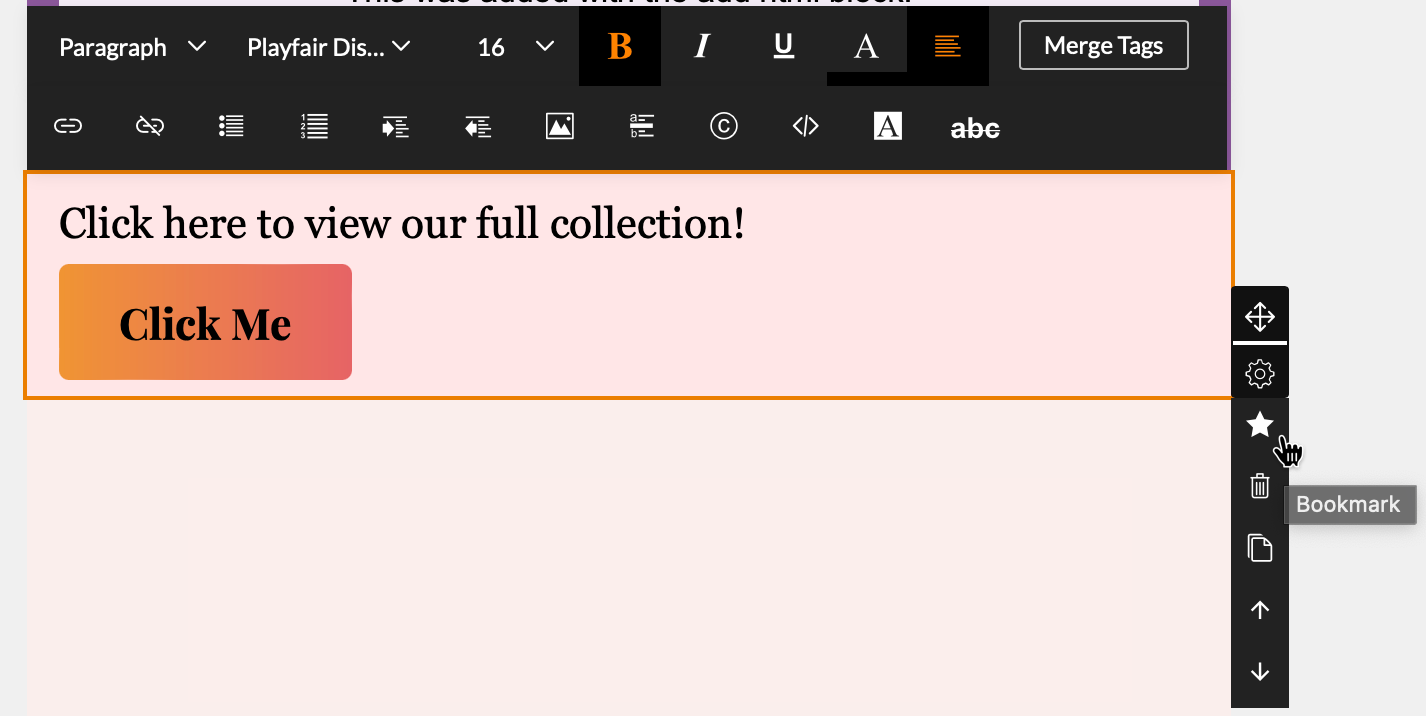Open the Merge Tags menu
The image size is (1426, 716).
(x=1104, y=46)
